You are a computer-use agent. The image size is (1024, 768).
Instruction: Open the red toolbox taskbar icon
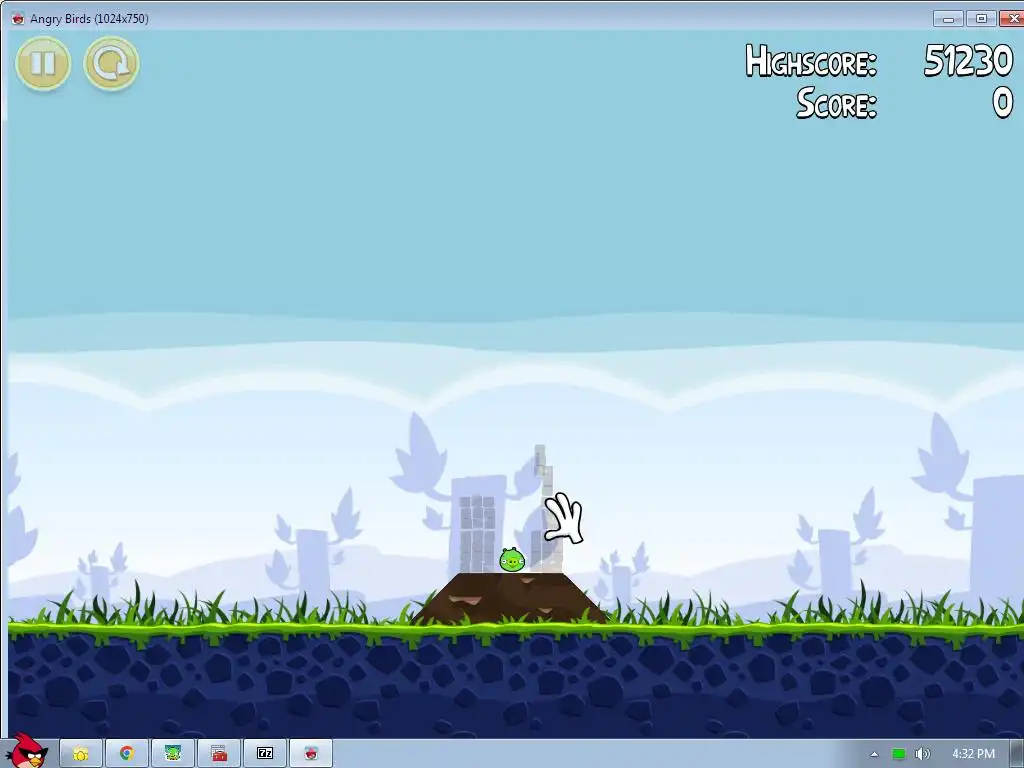(219, 753)
